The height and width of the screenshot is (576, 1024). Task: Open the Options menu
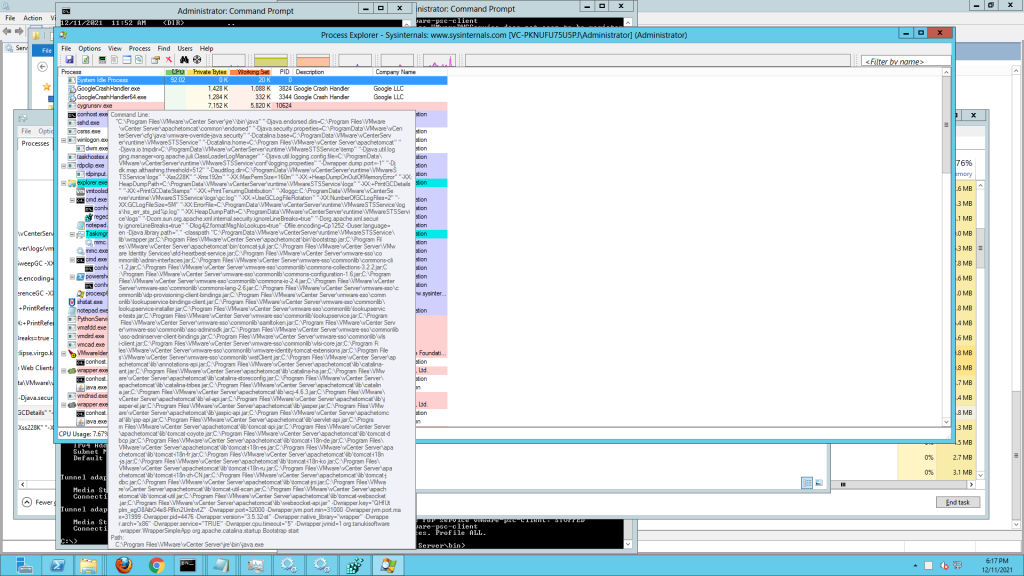(x=89, y=48)
